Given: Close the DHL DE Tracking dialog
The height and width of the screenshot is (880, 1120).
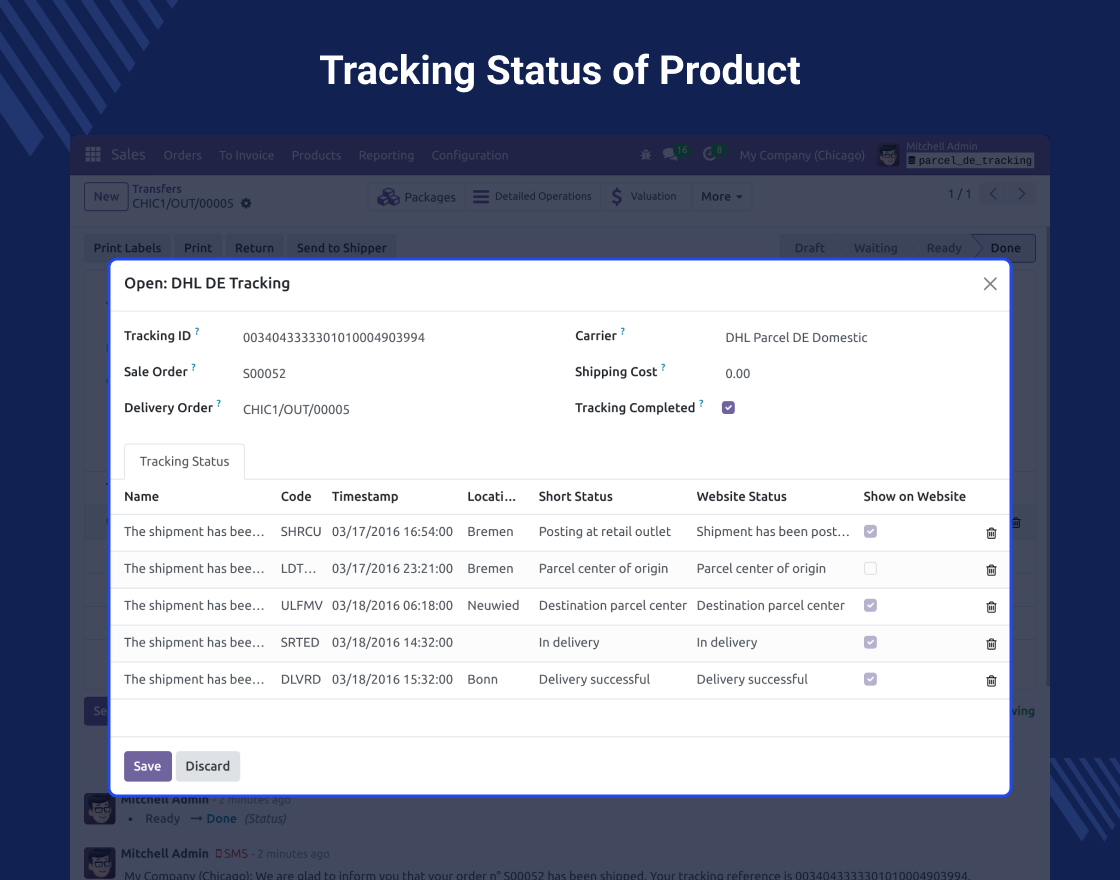Looking at the screenshot, I should (990, 284).
